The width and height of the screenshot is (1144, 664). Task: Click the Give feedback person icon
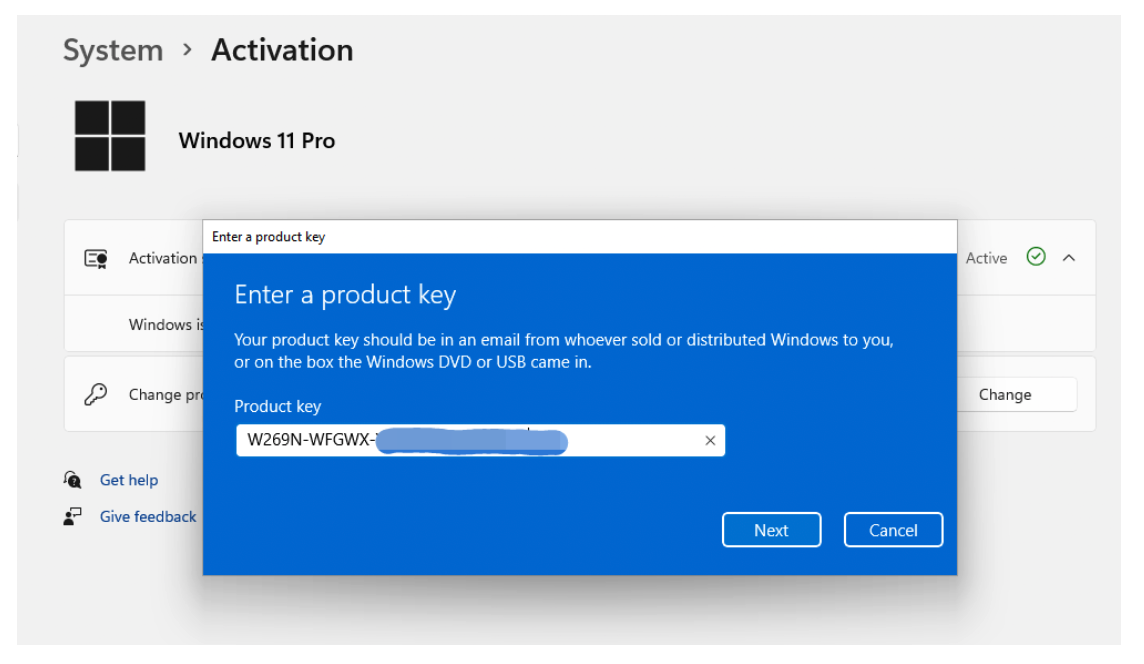(x=72, y=517)
